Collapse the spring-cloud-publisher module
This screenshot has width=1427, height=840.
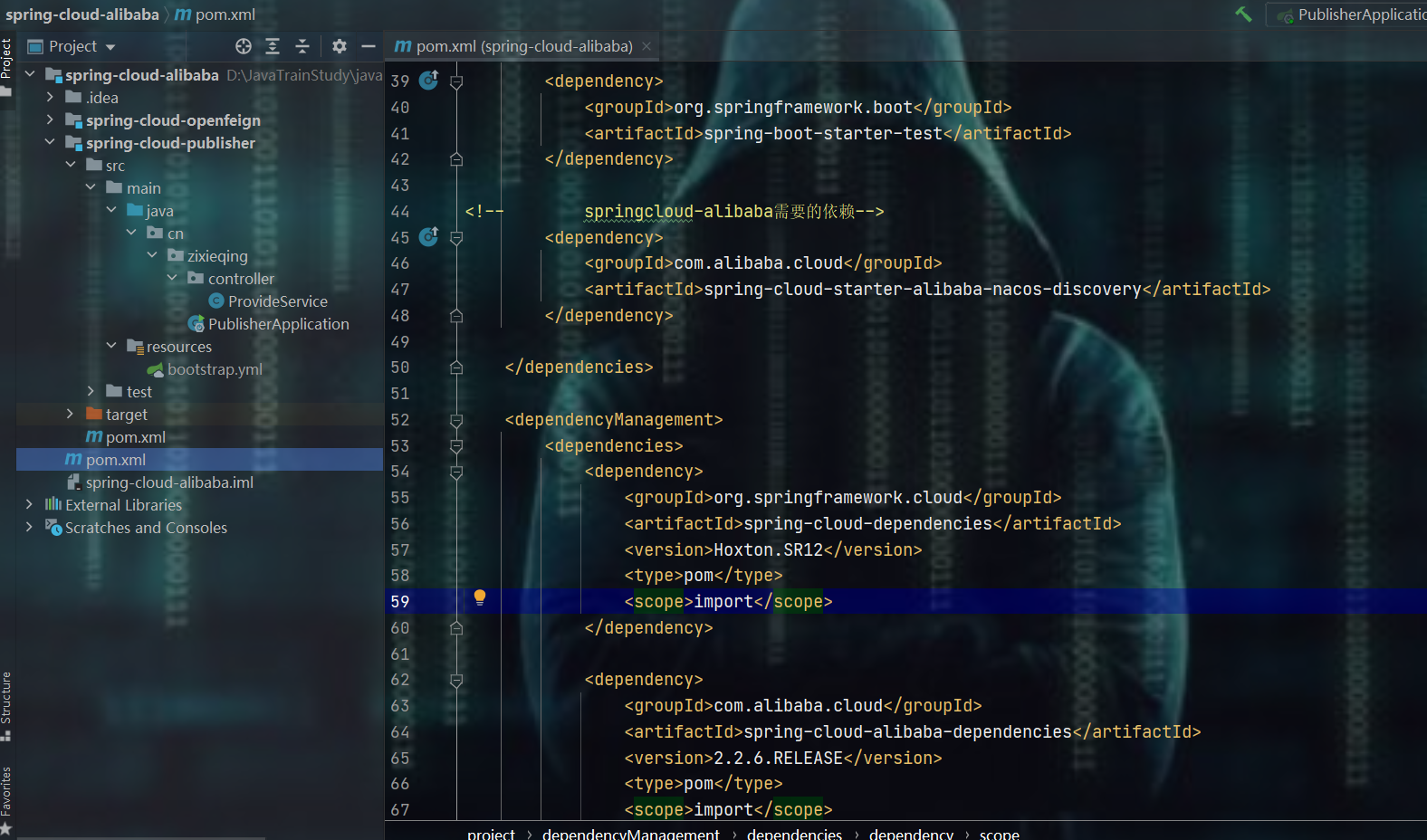(50, 142)
